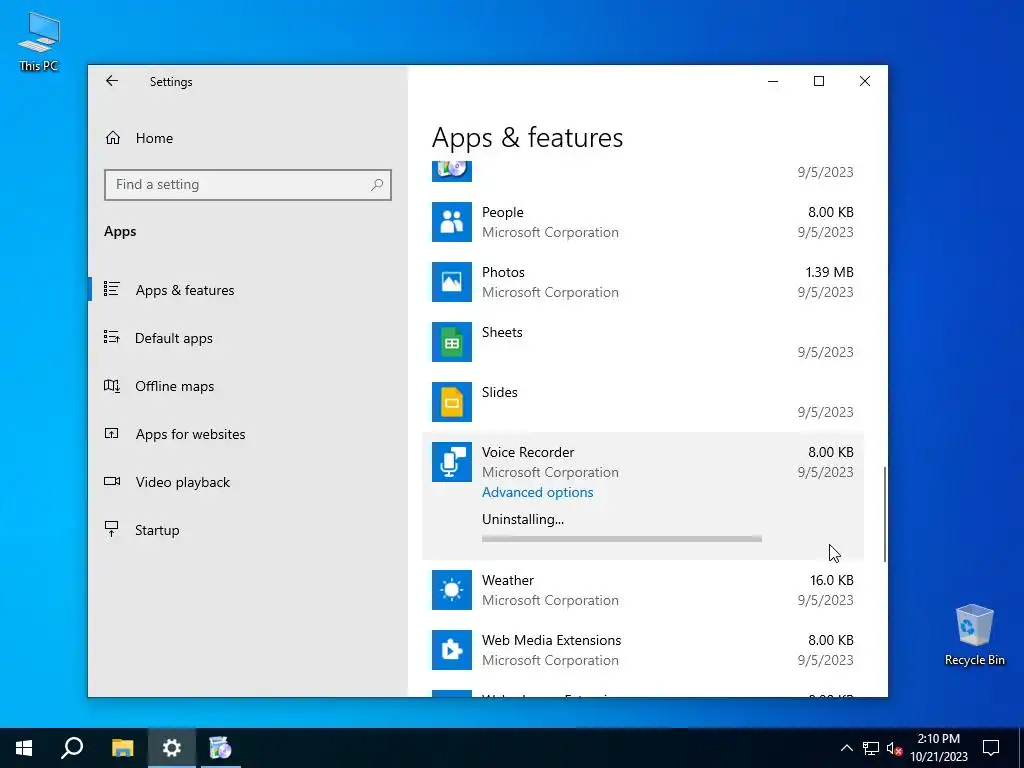
Task: Click the Offline maps sidebar icon
Action: click(112, 385)
